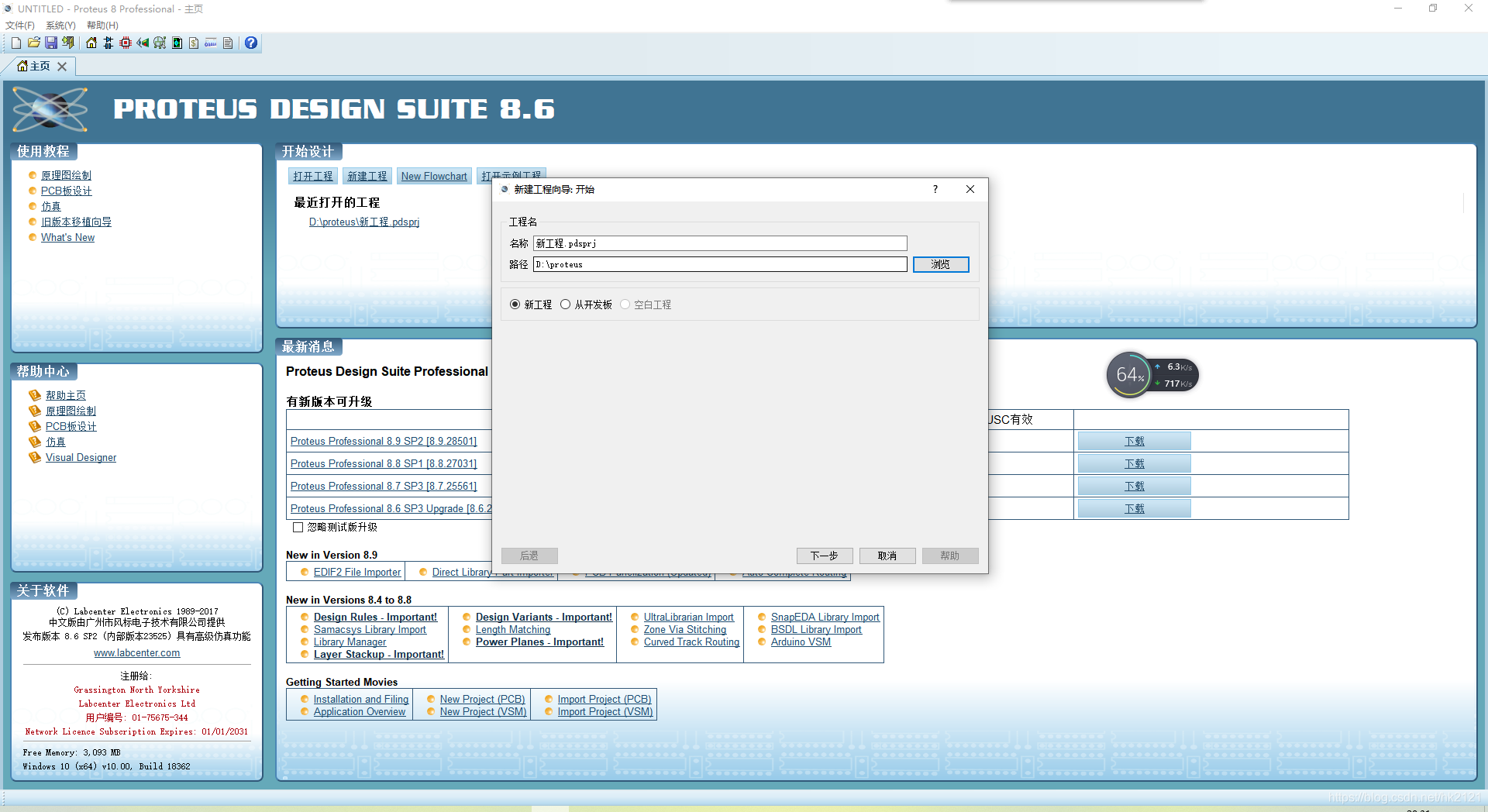Image resolution: width=1488 pixels, height=812 pixels.
Task: Open the Visual Designer help link
Action: point(81,458)
